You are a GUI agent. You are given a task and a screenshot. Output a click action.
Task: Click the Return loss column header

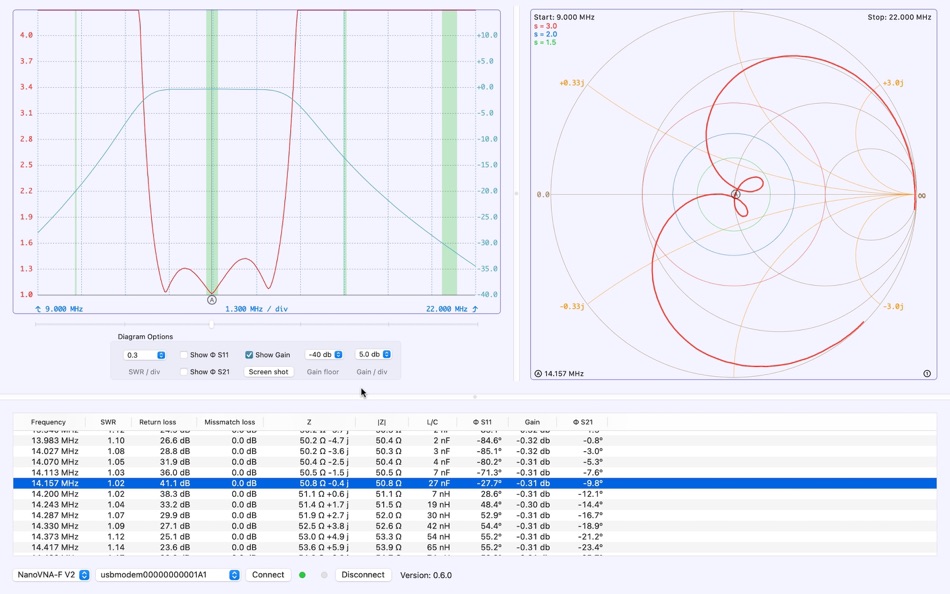[158, 422]
